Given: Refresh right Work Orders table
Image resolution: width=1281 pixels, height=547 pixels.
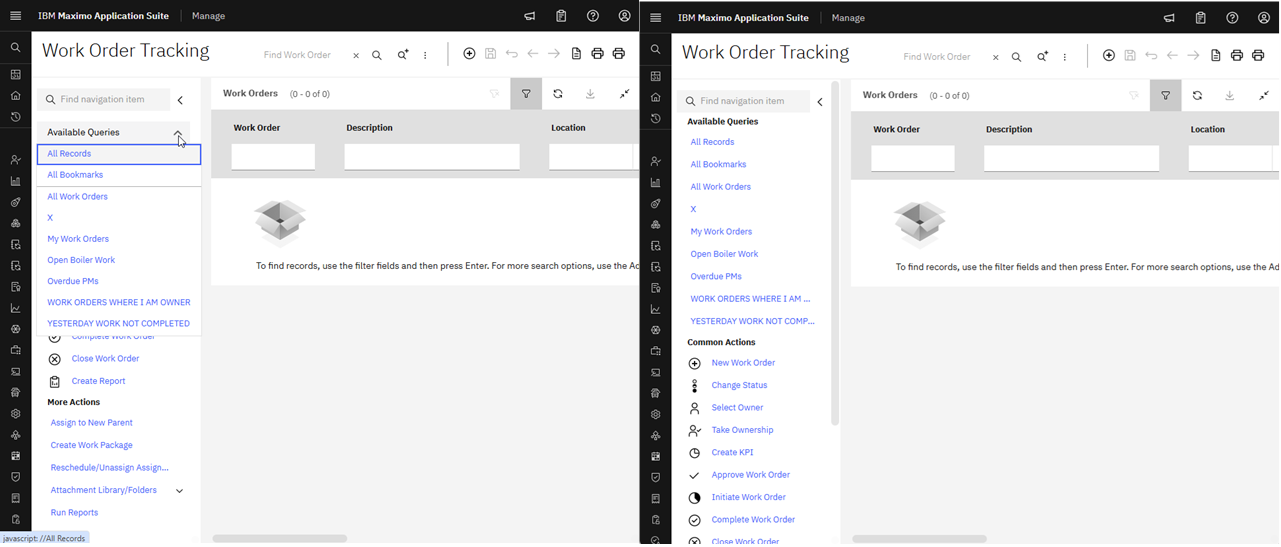Looking at the screenshot, I should point(1197,96).
